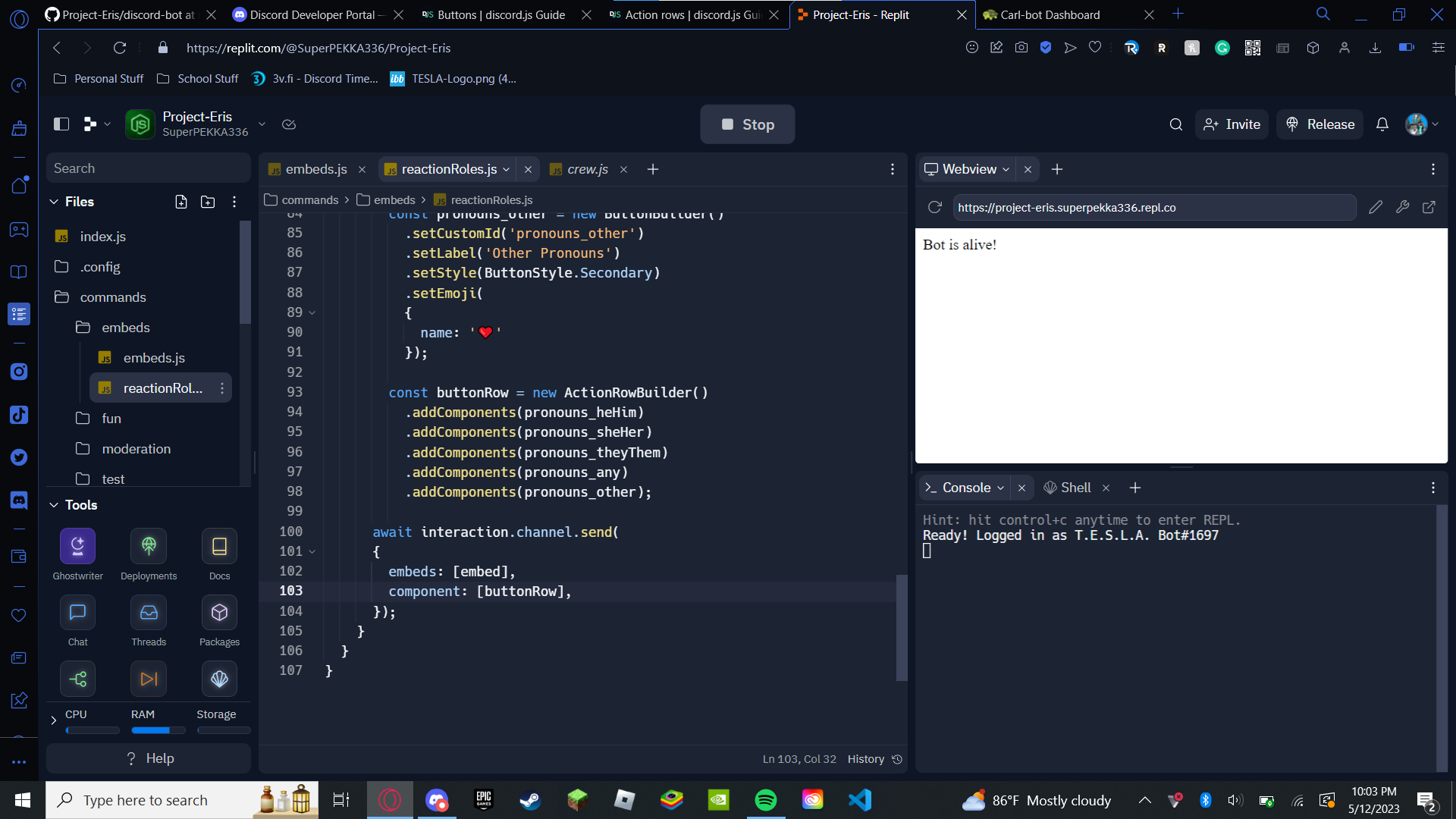Toggle the left sidebar panel
Image resolution: width=1456 pixels, height=819 pixels.
tap(61, 124)
